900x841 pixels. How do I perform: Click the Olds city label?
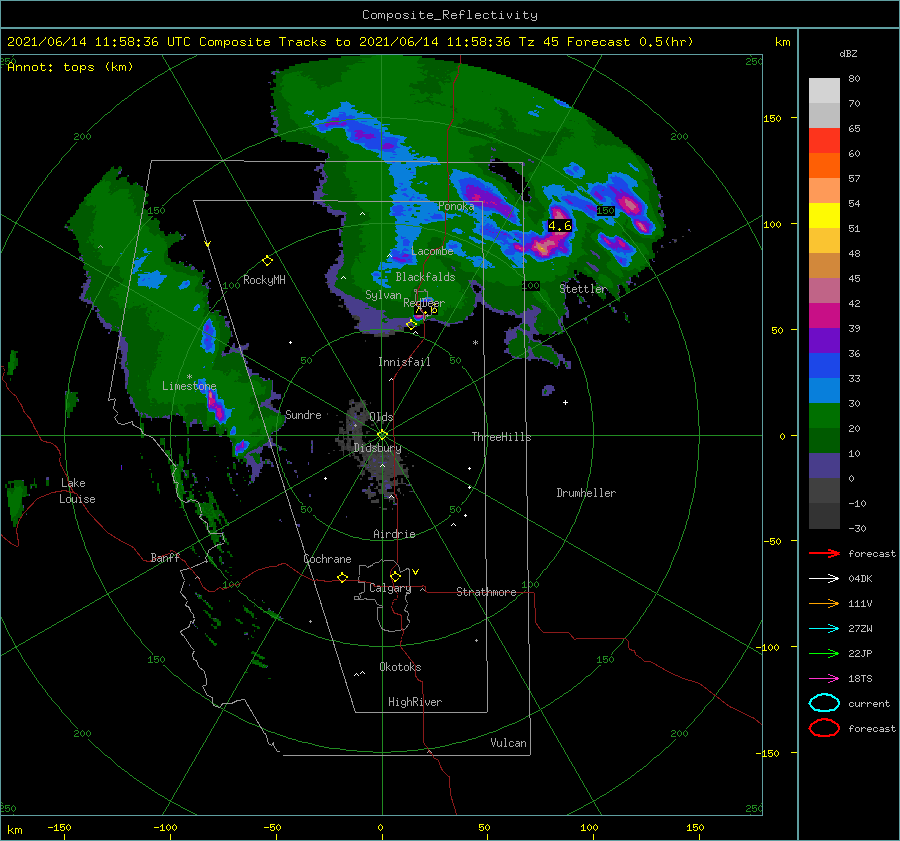(x=381, y=417)
